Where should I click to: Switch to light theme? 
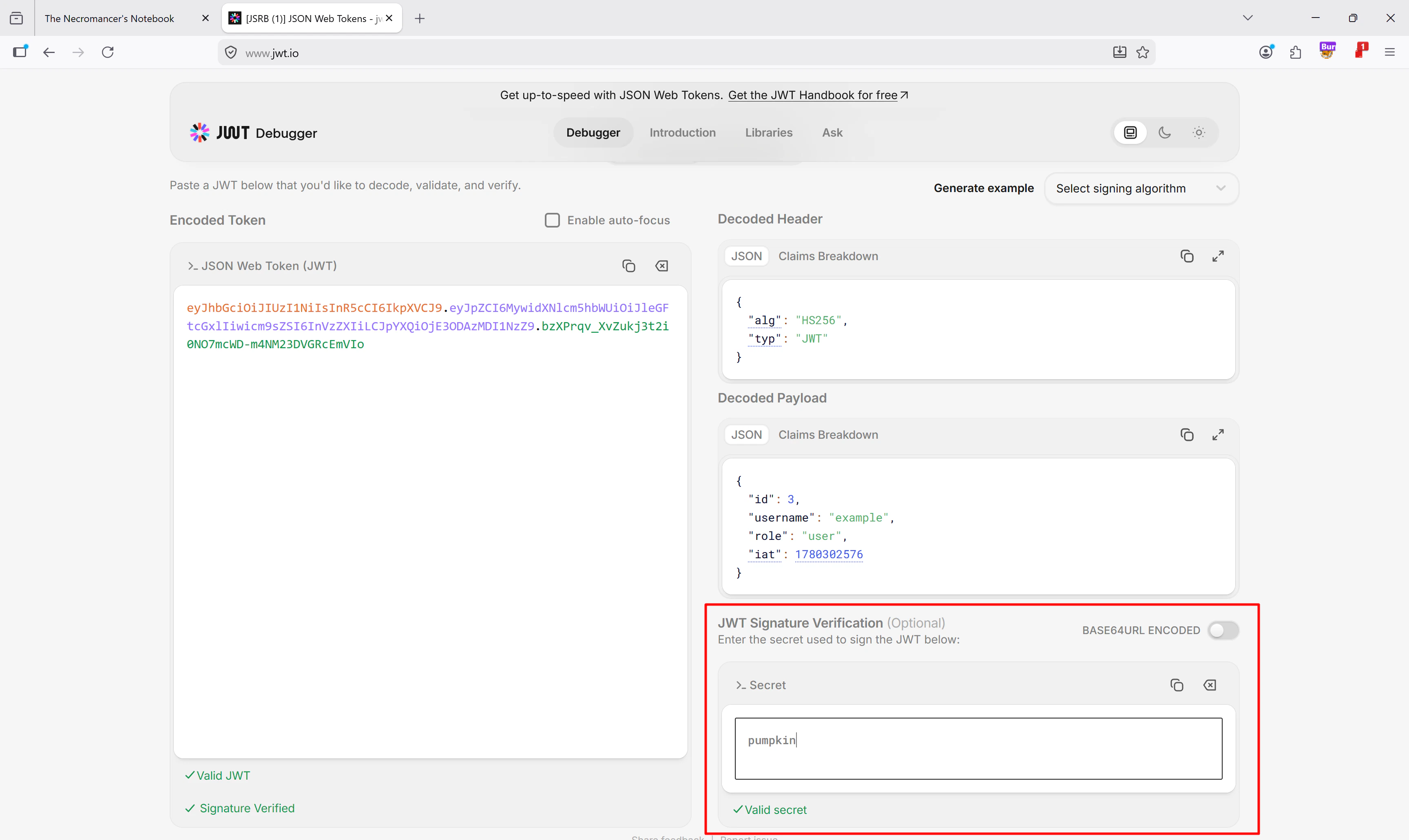click(x=1199, y=133)
